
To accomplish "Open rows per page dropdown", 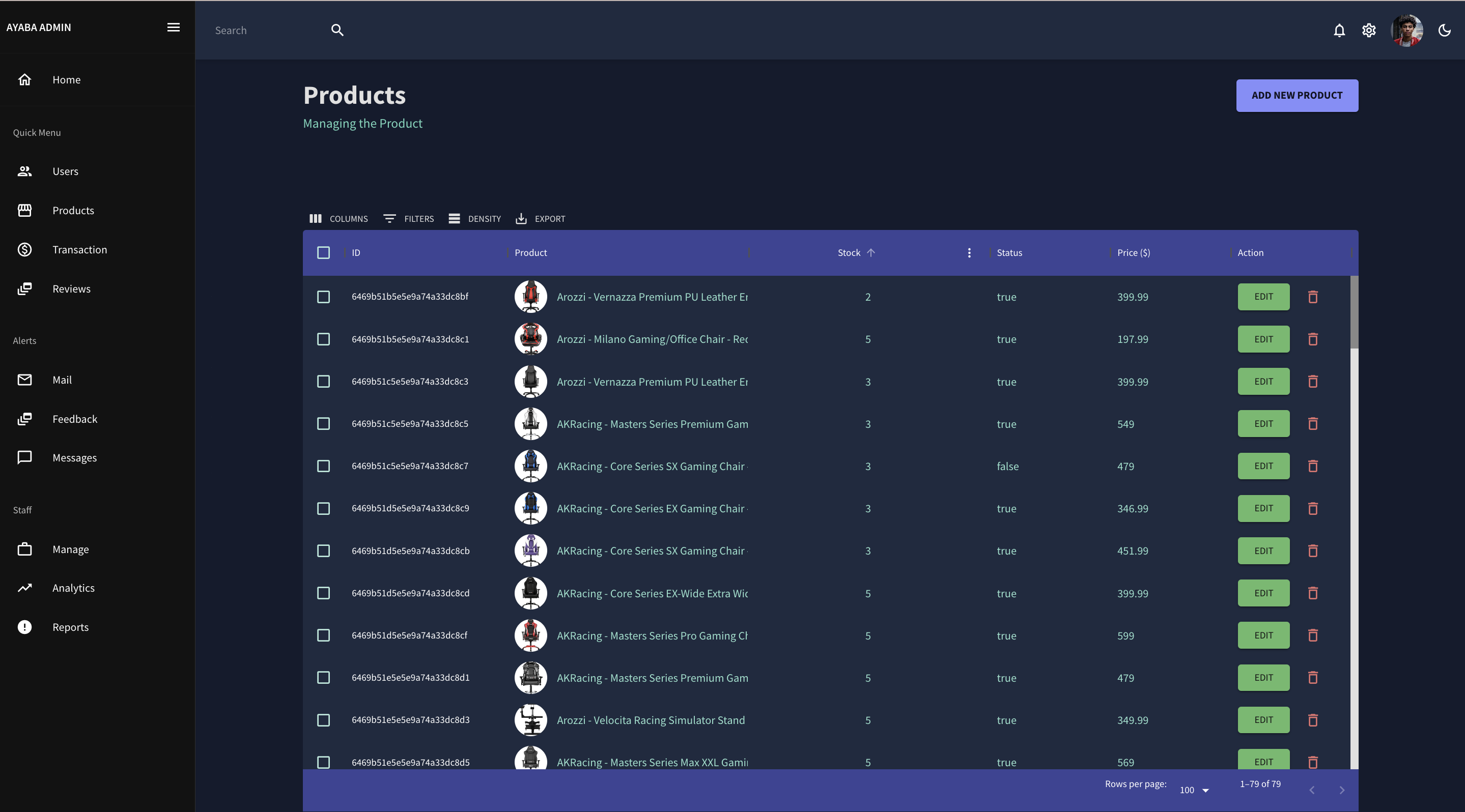I will (x=1194, y=791).
